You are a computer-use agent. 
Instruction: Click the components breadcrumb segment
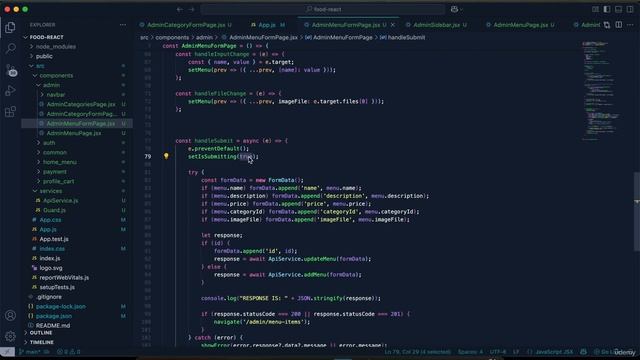coord(172,38)
